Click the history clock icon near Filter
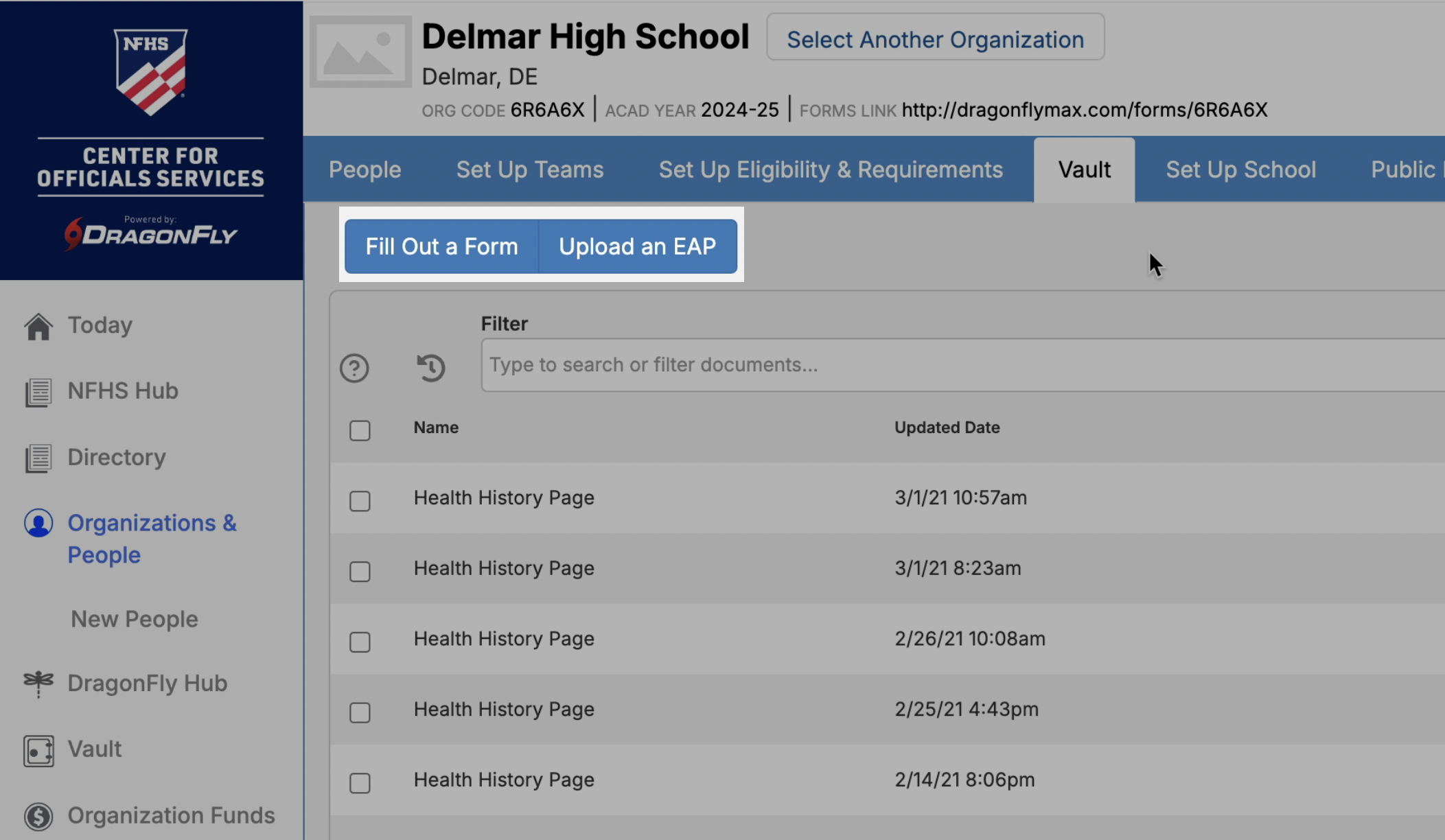Viewport: 1445px width, 840px height. click(x=431, y=367)
